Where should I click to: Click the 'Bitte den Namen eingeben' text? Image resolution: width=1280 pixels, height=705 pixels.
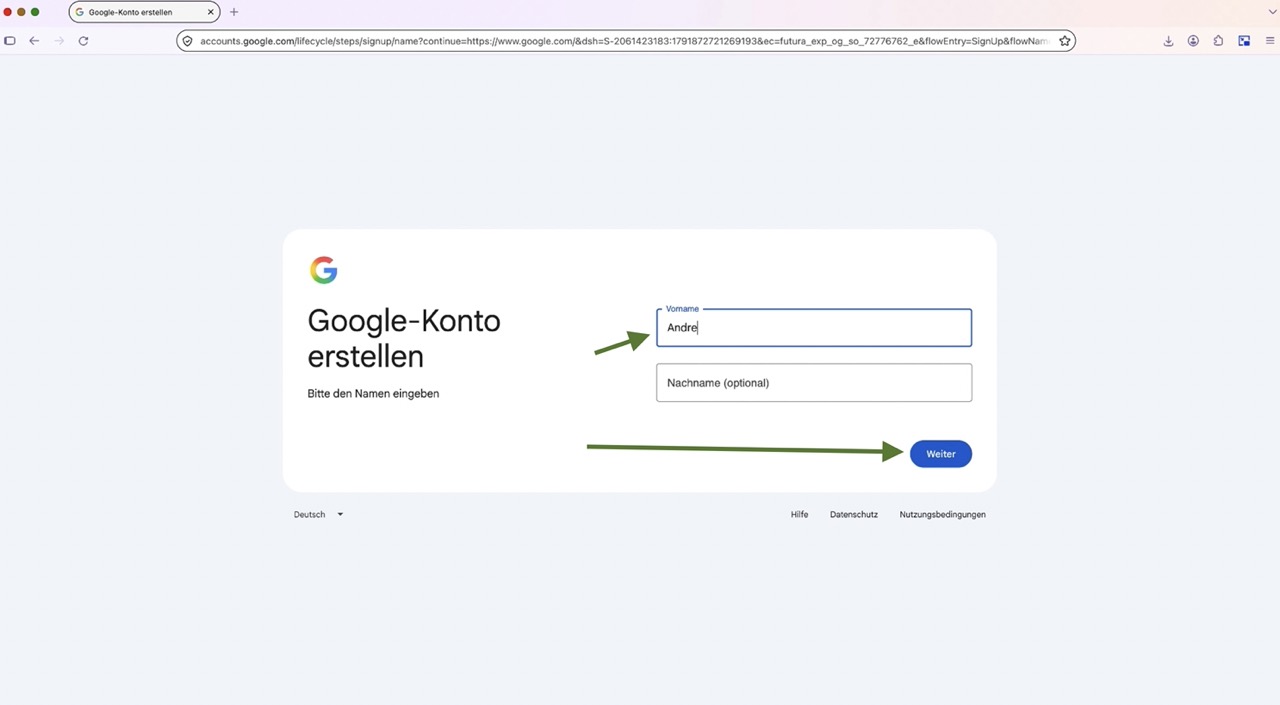click(x=373, y=394)
